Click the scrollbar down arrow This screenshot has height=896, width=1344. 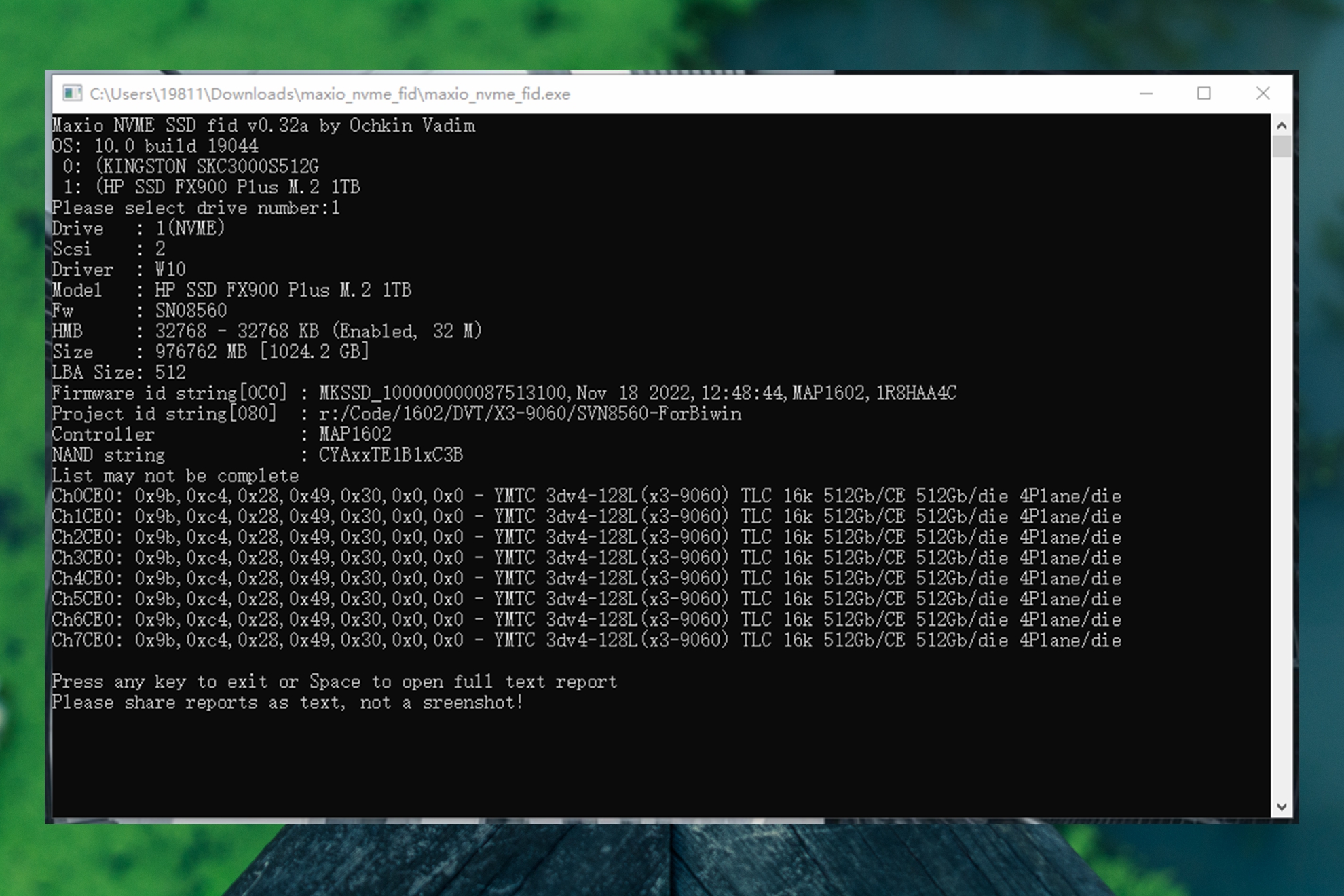(x=1282, y=807)
